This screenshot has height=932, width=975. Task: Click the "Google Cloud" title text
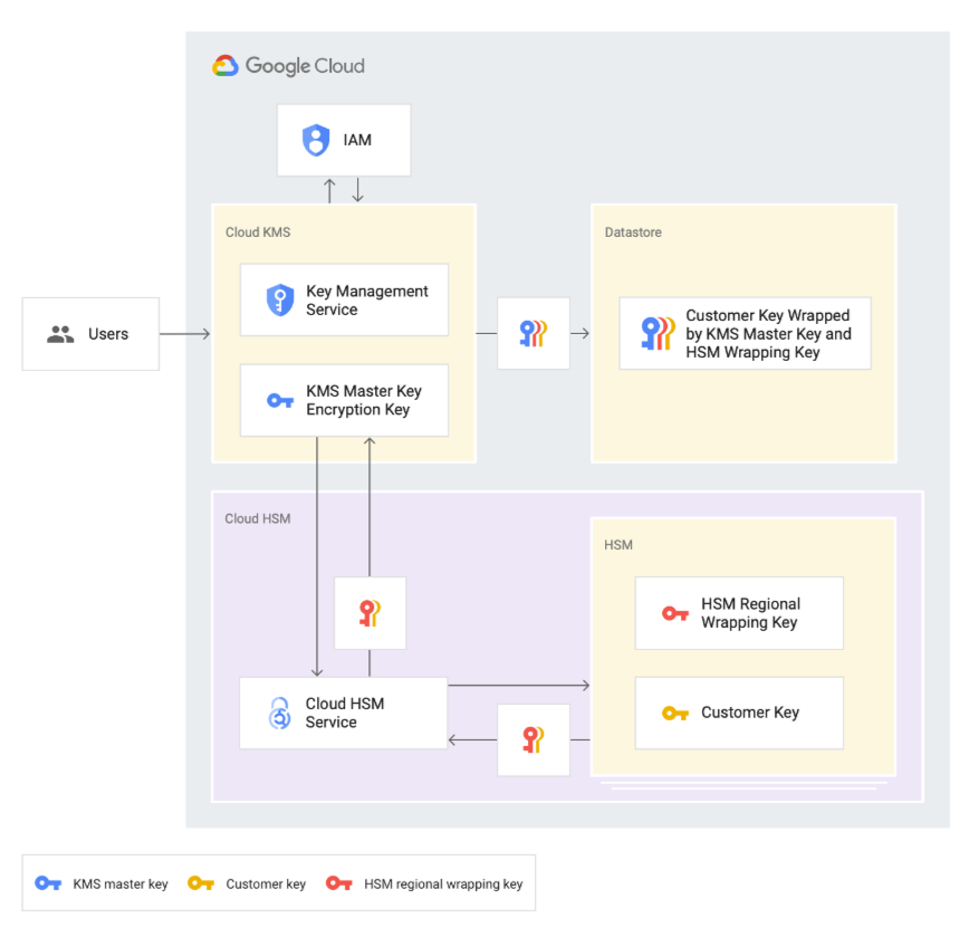click(x=305, y=66)
